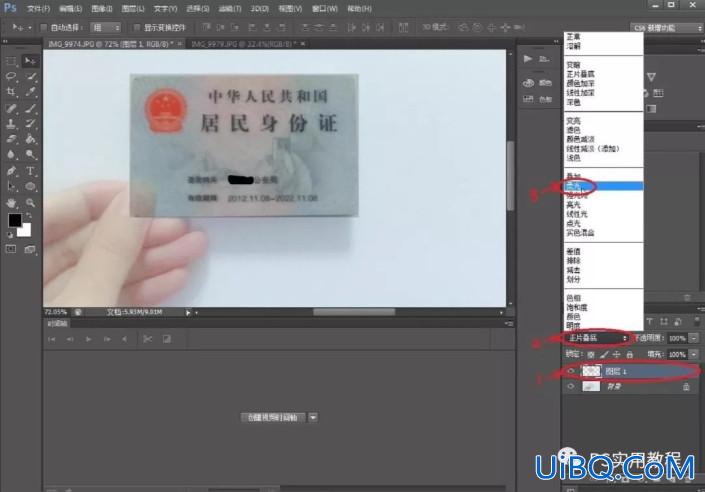Select the Eraser tool

(x=11, y=139)
